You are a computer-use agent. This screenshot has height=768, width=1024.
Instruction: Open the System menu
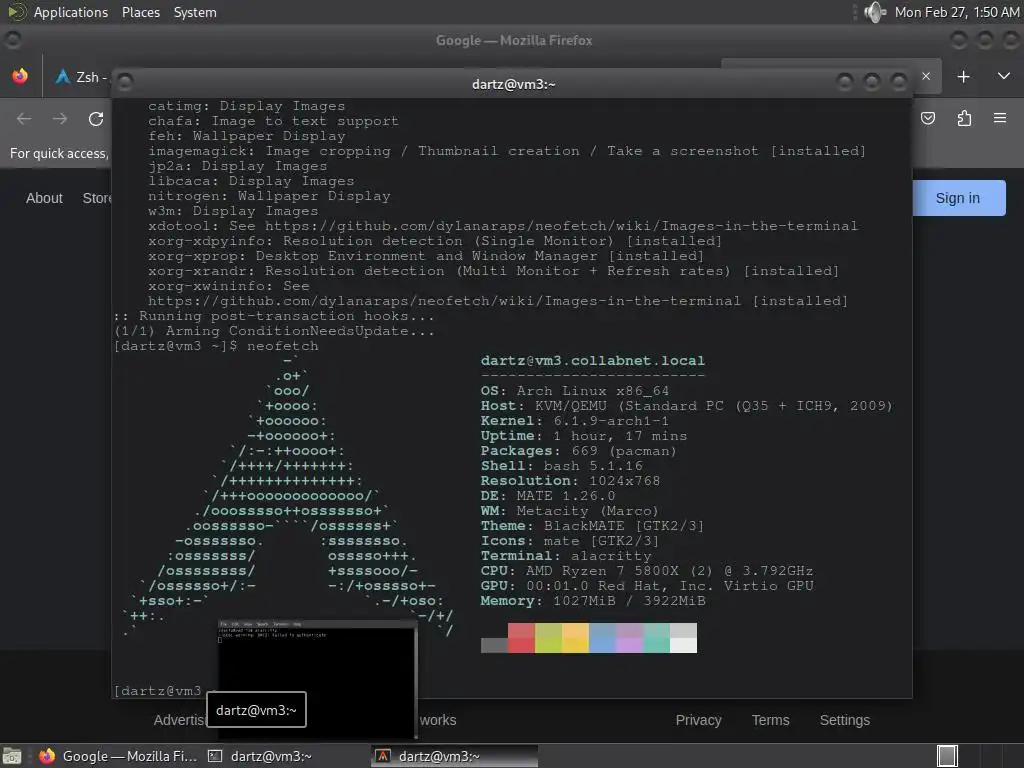click(195, 12)
